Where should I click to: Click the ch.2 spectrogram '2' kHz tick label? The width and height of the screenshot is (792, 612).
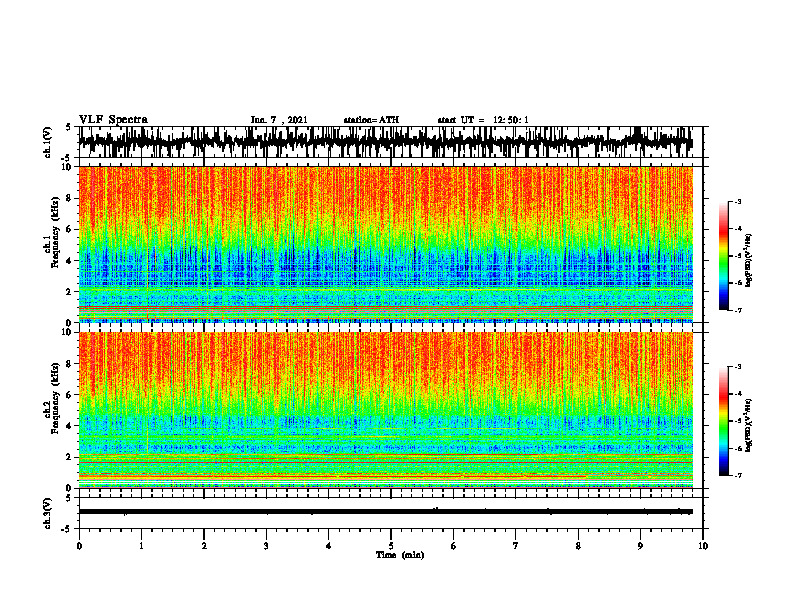pyautogui.click(x=70, y=457)
